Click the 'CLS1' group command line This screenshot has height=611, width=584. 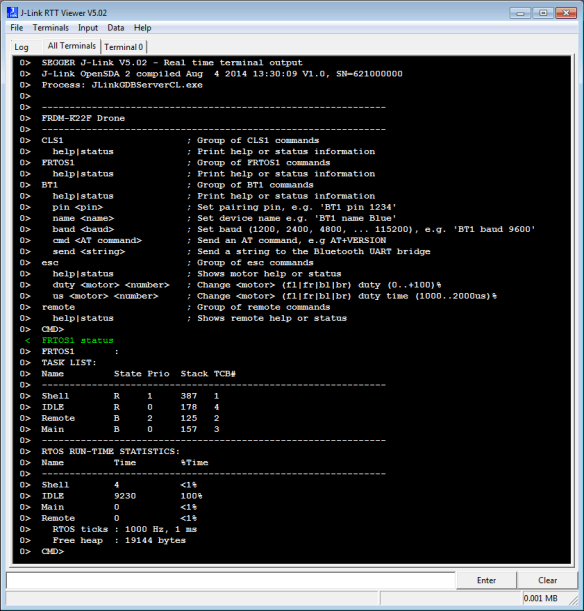[180, 141]
